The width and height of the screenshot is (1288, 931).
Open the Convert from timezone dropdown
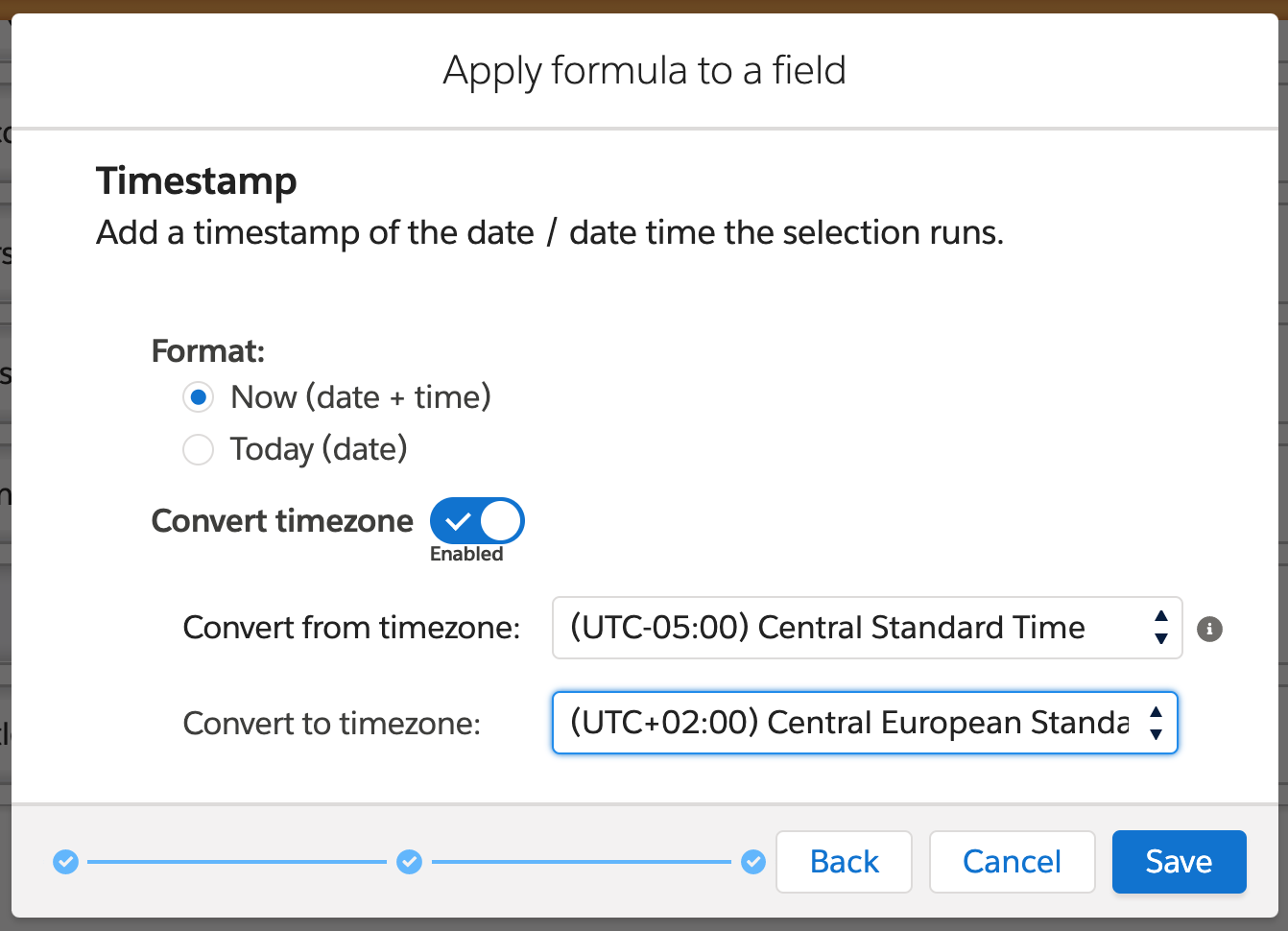pos(867,628)
